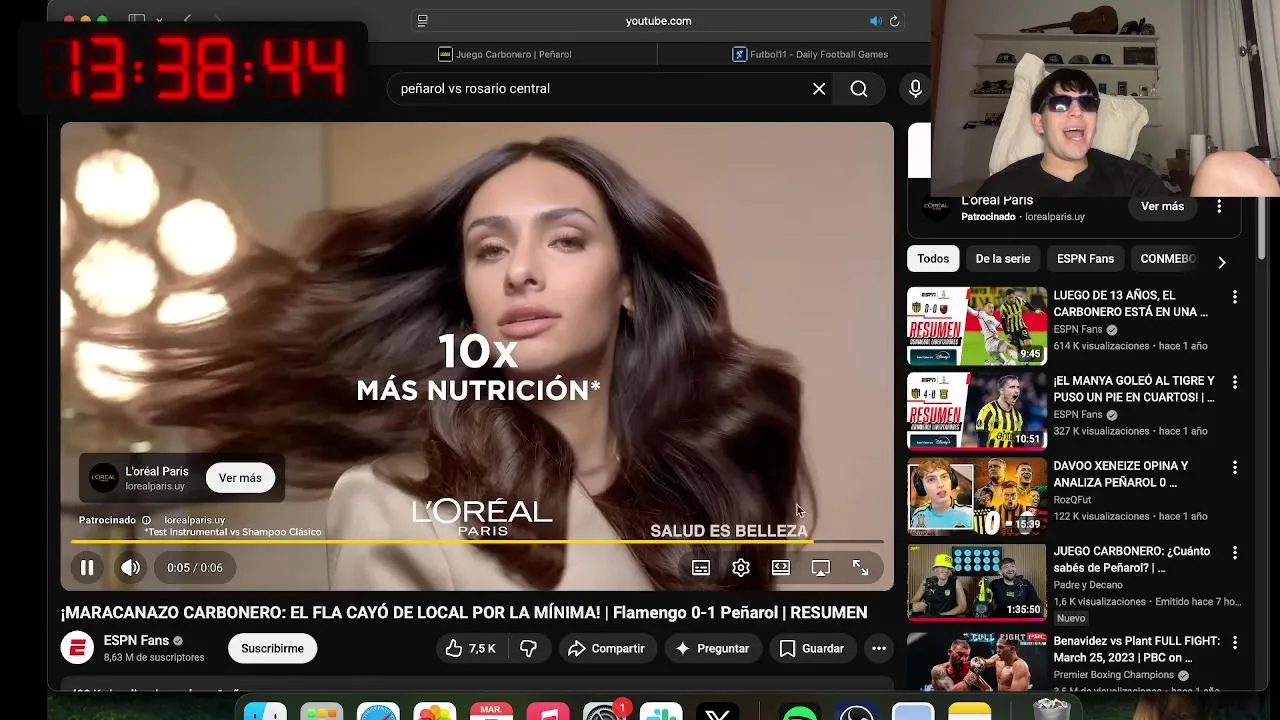Image resolution: width=1280 pixels, height=720 pixels.
Task: Select the De la serie filter chip
Action: [1003, 259]
